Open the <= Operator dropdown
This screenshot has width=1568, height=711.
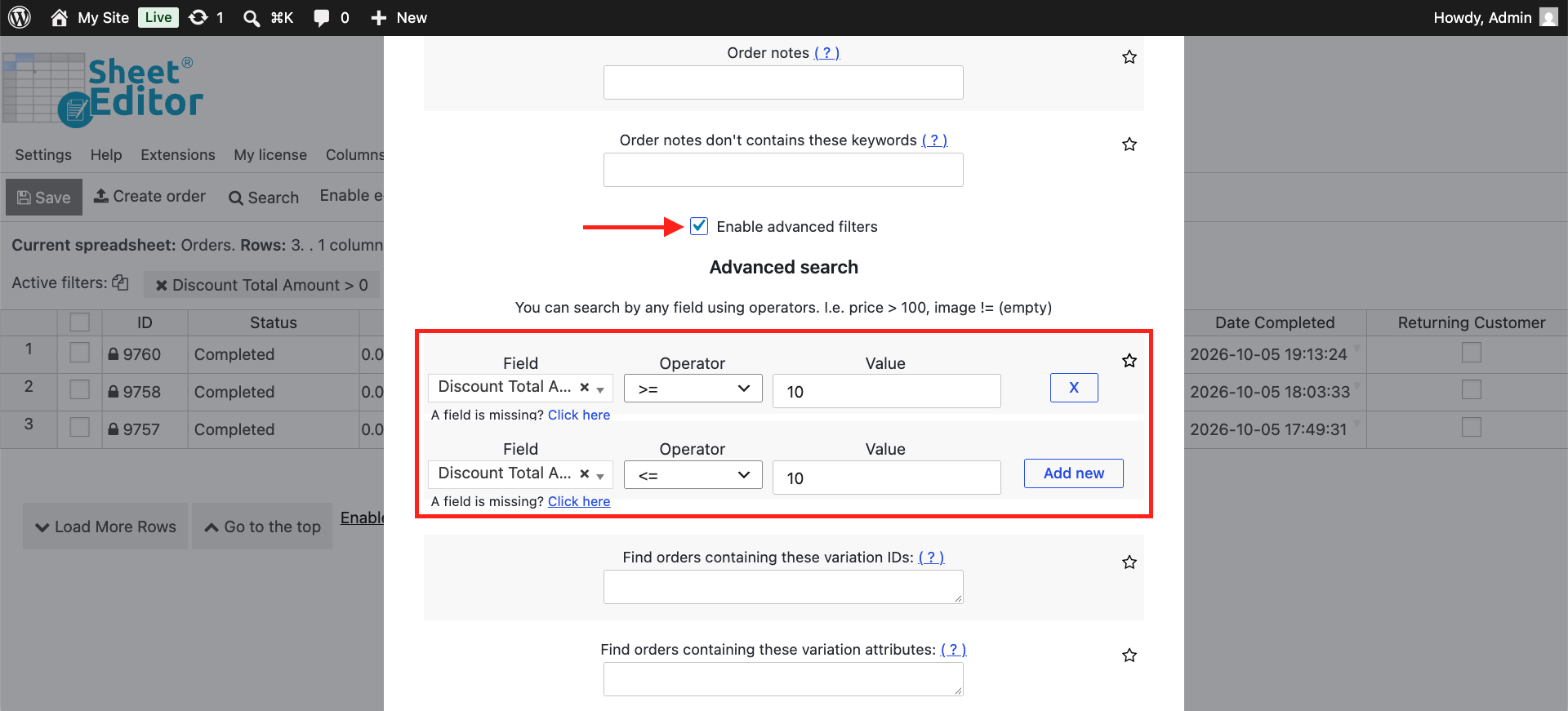coord(693,475)
